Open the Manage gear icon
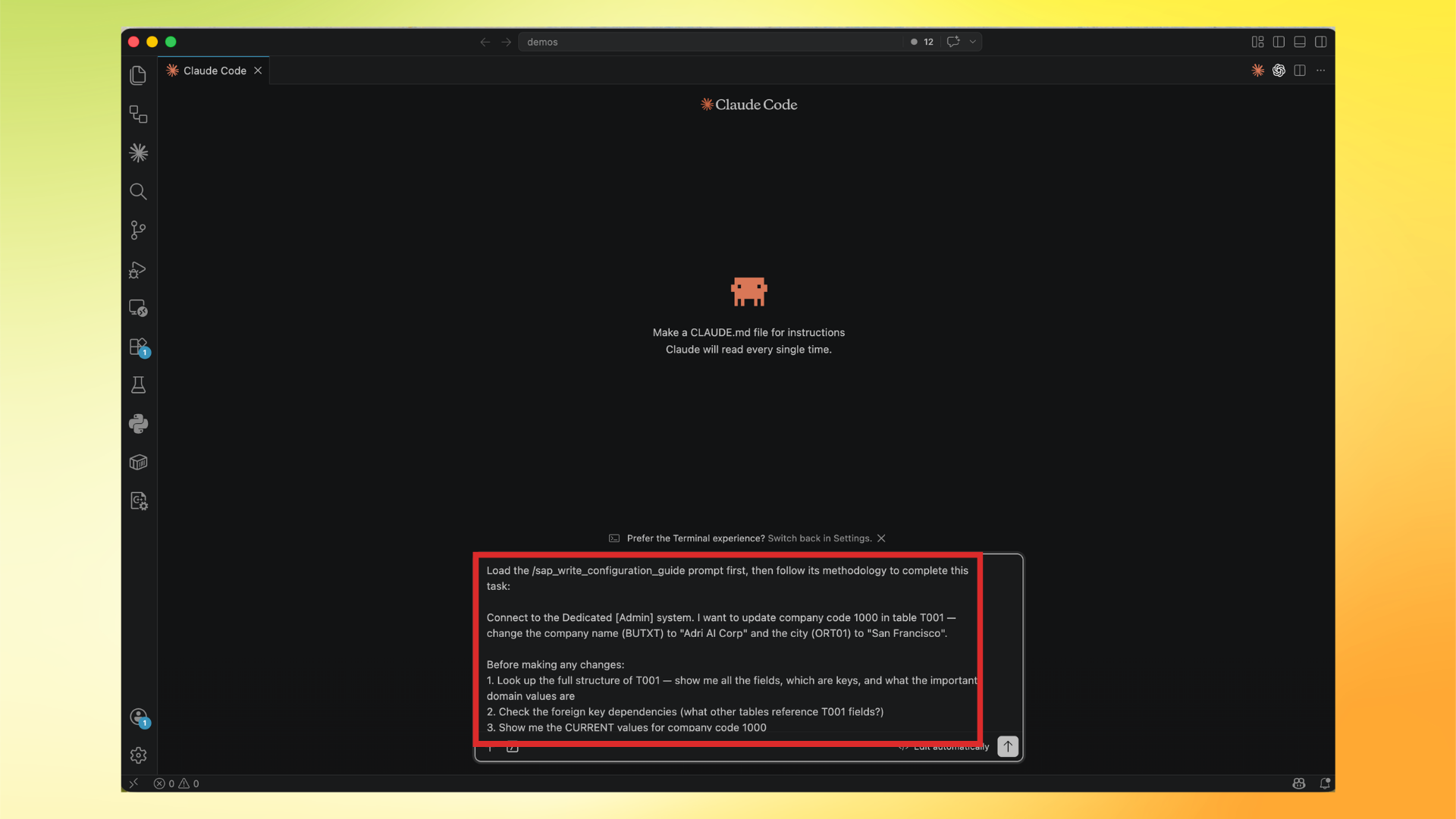 pyautogui.click(x=138, y=755)
